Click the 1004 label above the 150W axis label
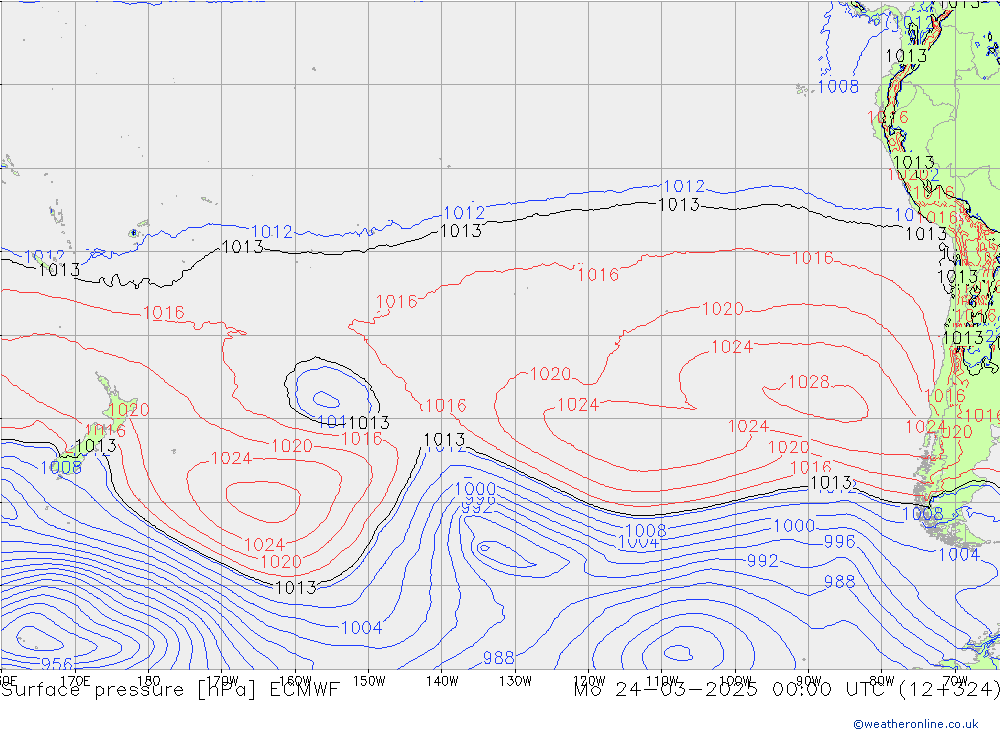 click(x=362, y=628)
